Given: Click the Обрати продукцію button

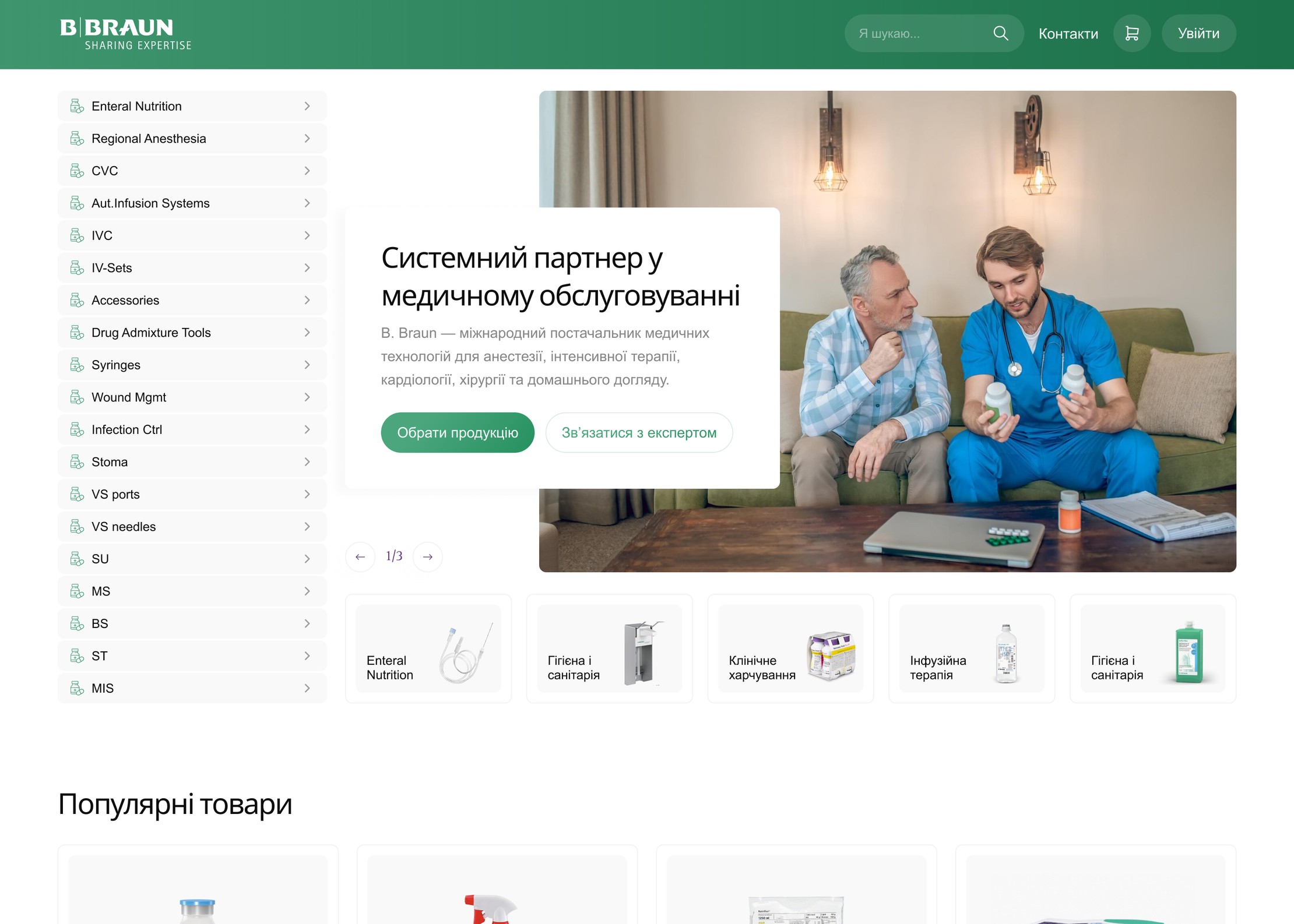Looking at the screenshot, I should tap(458, 433).
